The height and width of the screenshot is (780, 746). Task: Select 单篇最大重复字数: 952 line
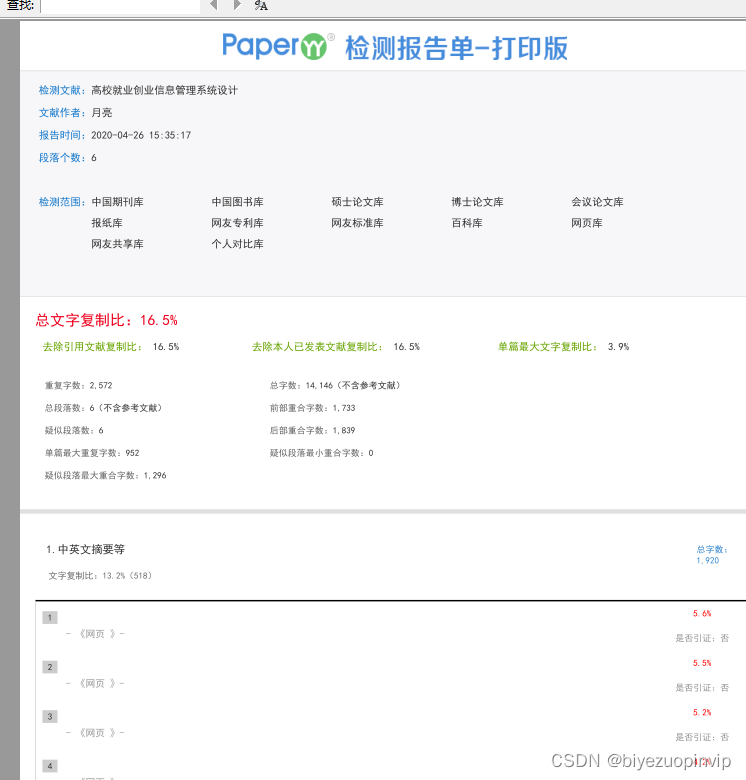(x=92, y=453)
